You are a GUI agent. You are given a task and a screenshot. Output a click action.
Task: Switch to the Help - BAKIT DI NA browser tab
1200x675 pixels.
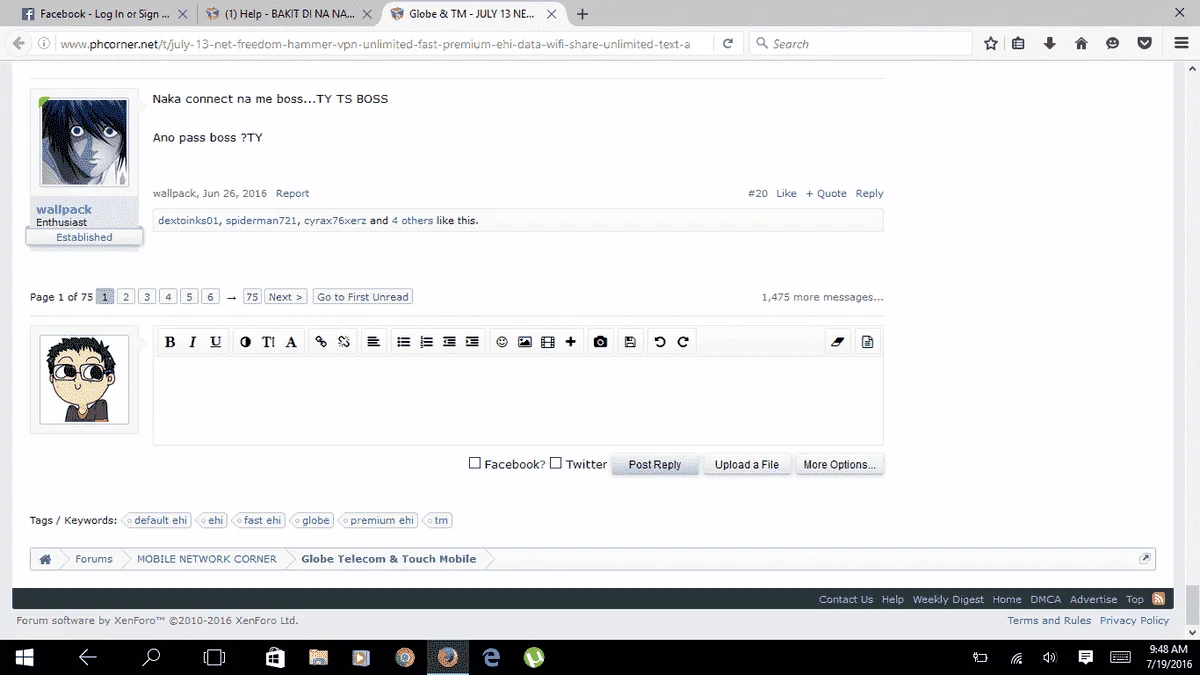pos(288,14)
